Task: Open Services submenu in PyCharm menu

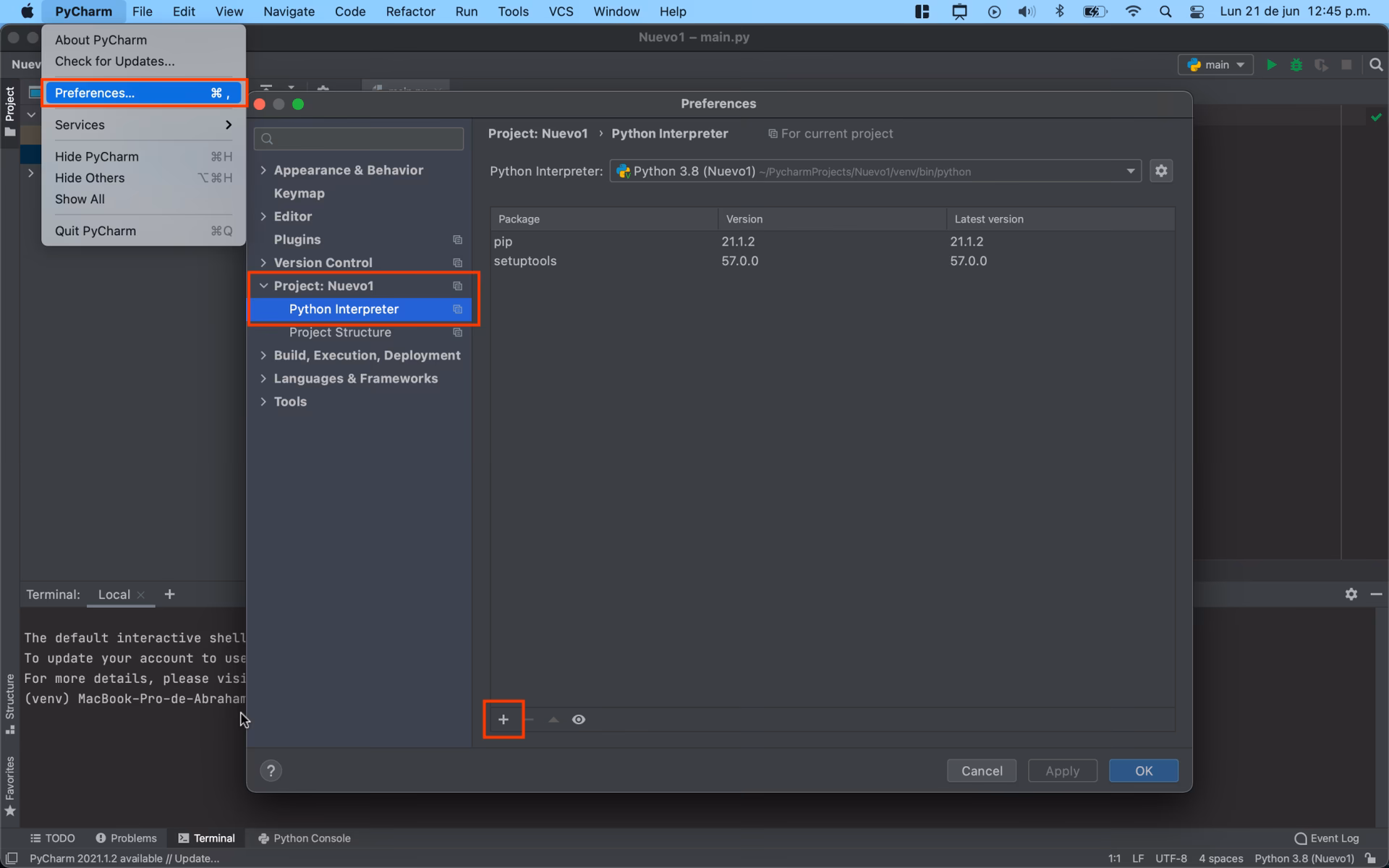Action: click(x=143, y=124)
